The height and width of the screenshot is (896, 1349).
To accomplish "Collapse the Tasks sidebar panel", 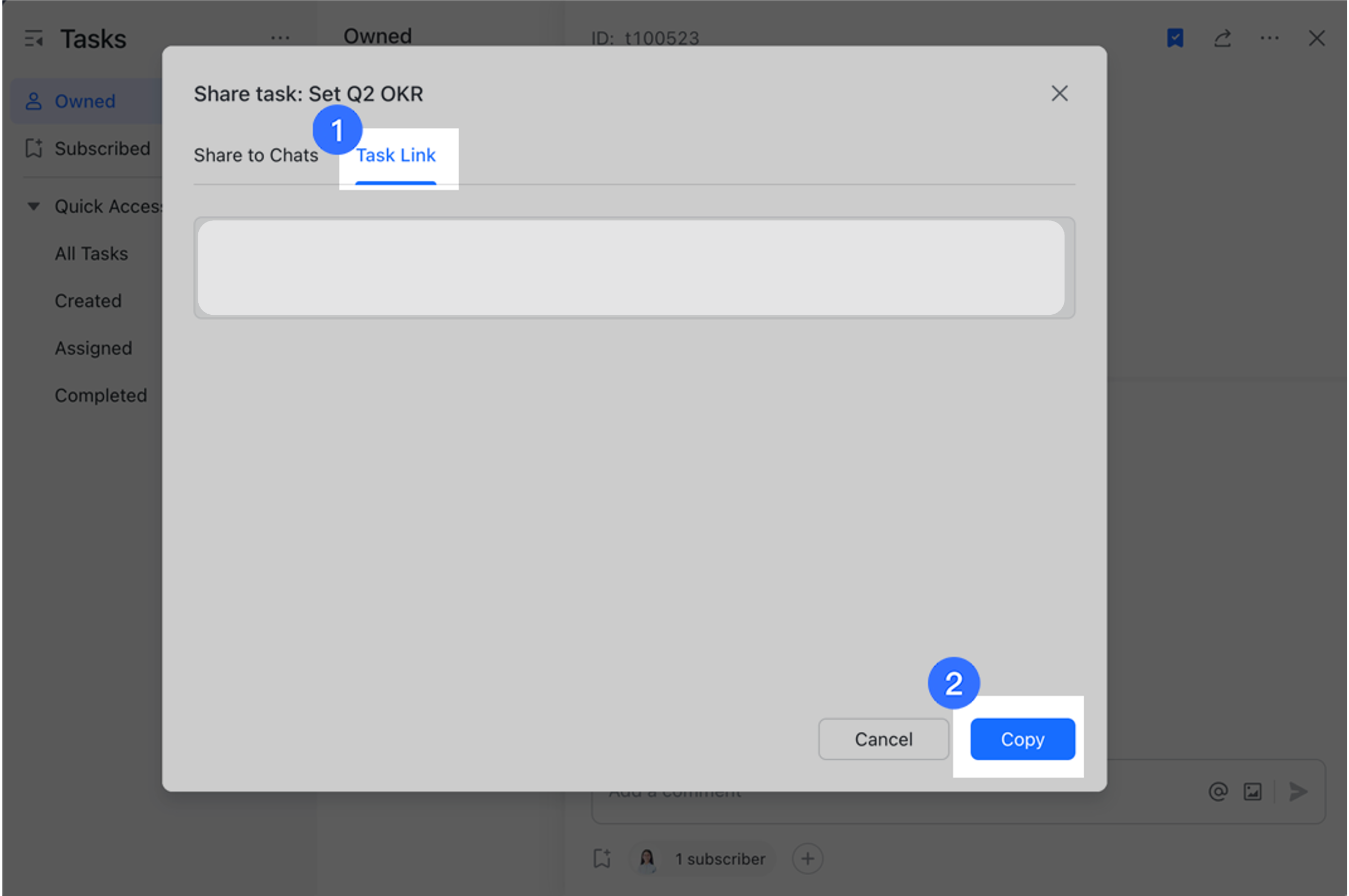I will tap(34, 38).
